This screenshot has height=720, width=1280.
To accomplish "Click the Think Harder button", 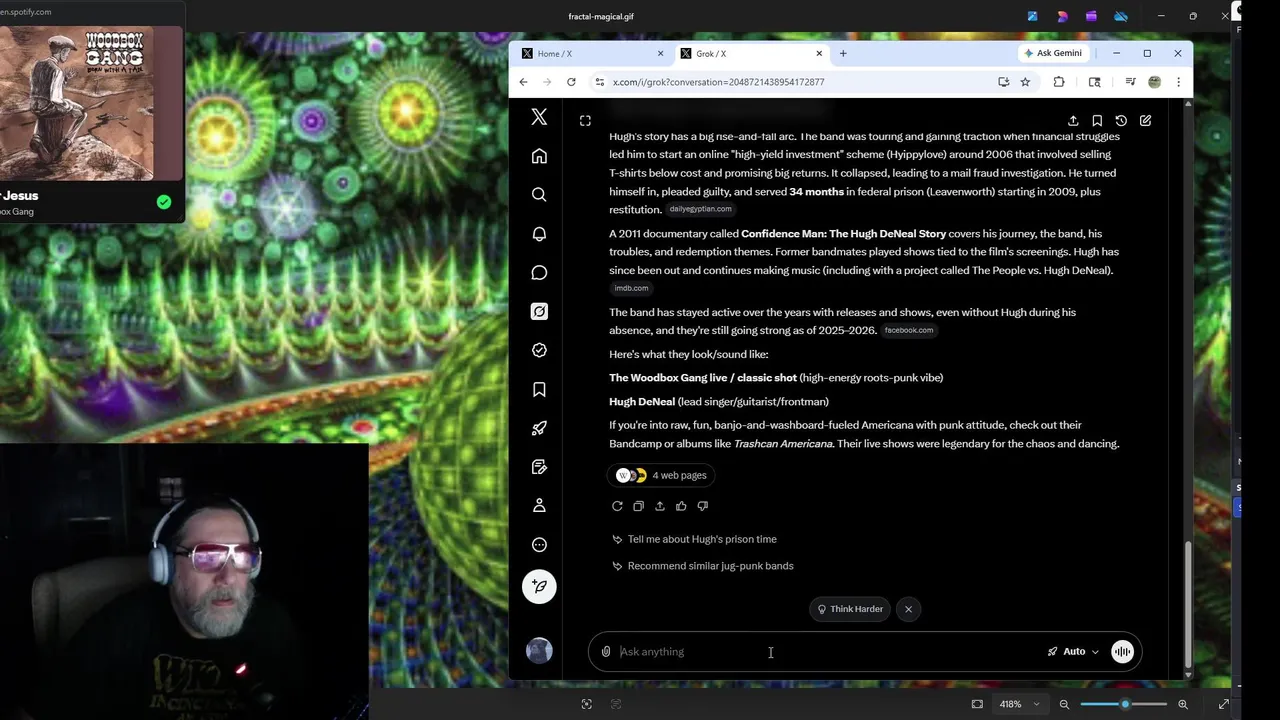I will 850,609.
